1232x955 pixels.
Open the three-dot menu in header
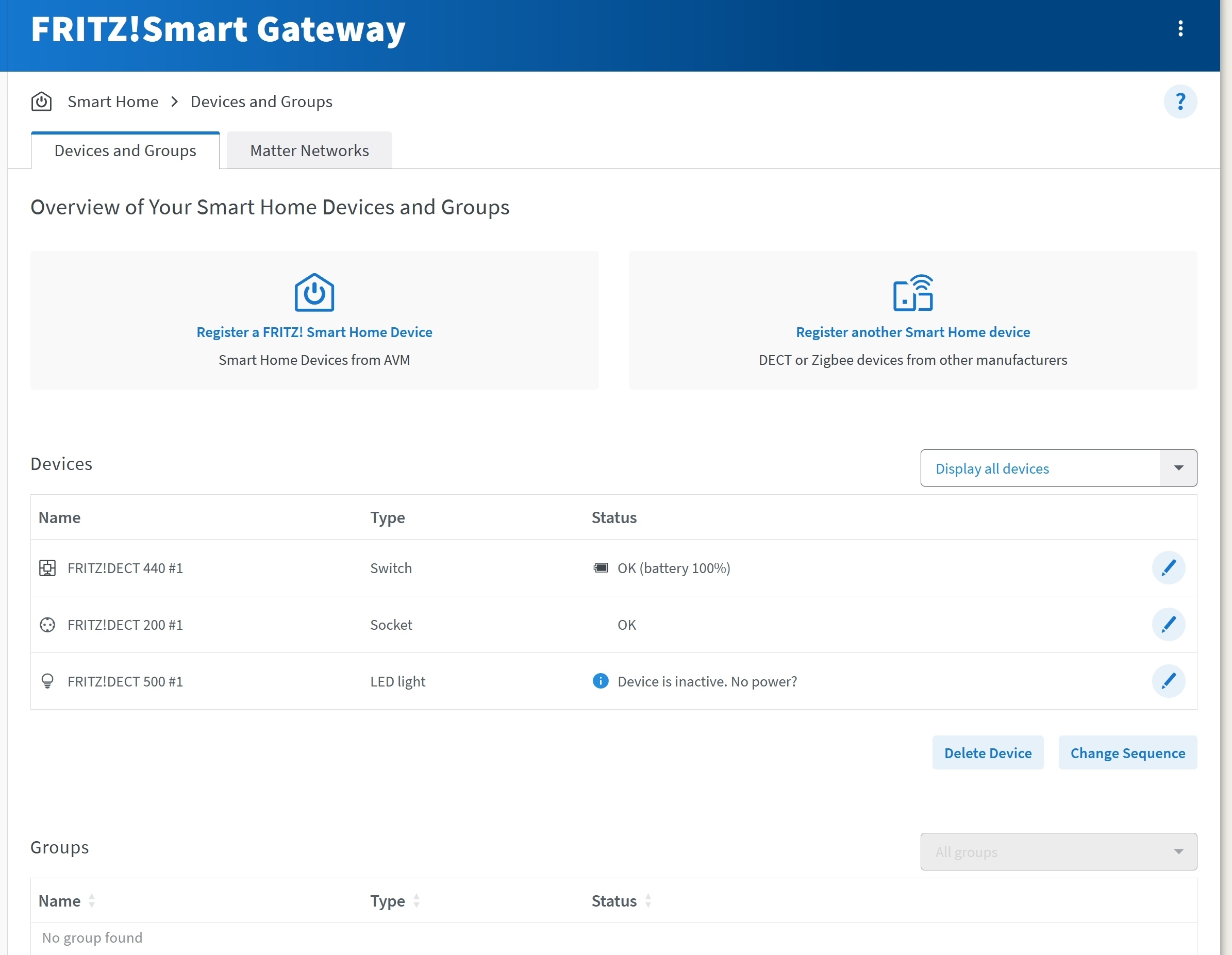1180,29
